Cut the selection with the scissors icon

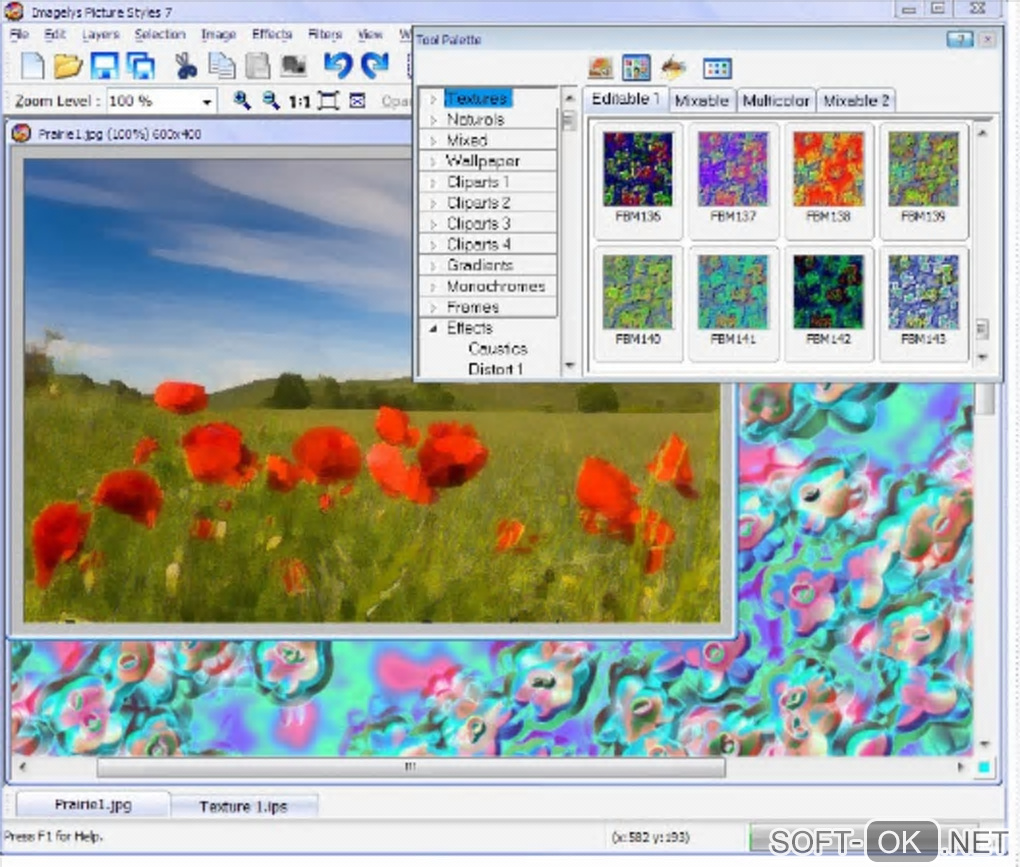[x=186, y=67]
